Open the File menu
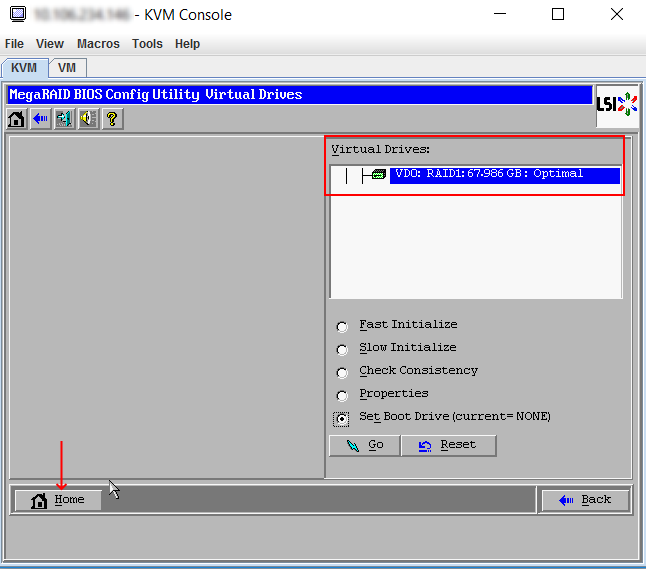Image resolution: width=646 pixels, height=569 pixels. 14,44
